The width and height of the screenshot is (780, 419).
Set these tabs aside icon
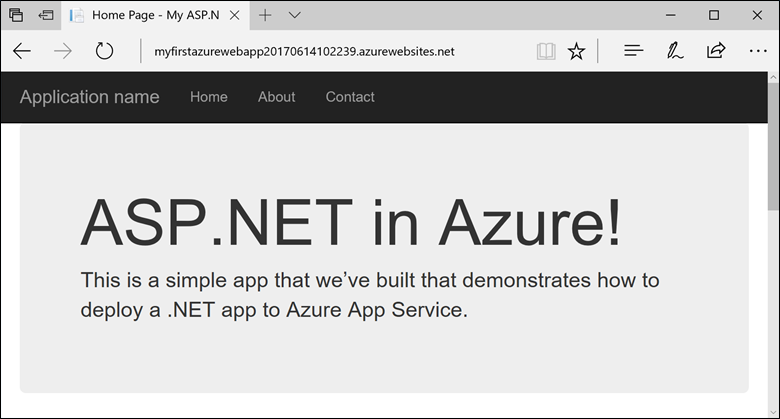tap(46, 15)
